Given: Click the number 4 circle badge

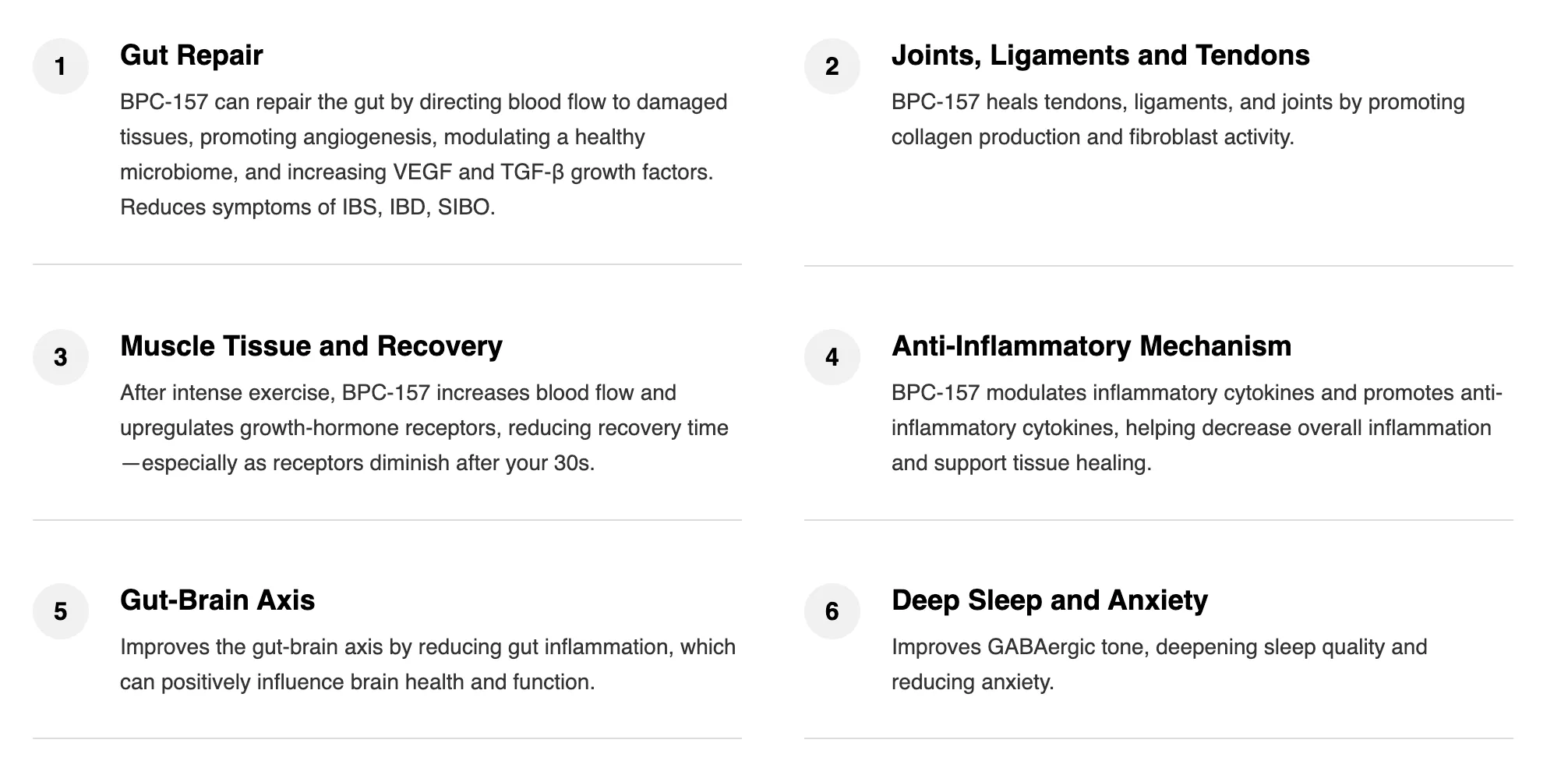Looking at the screenshot, I should 832,357.
